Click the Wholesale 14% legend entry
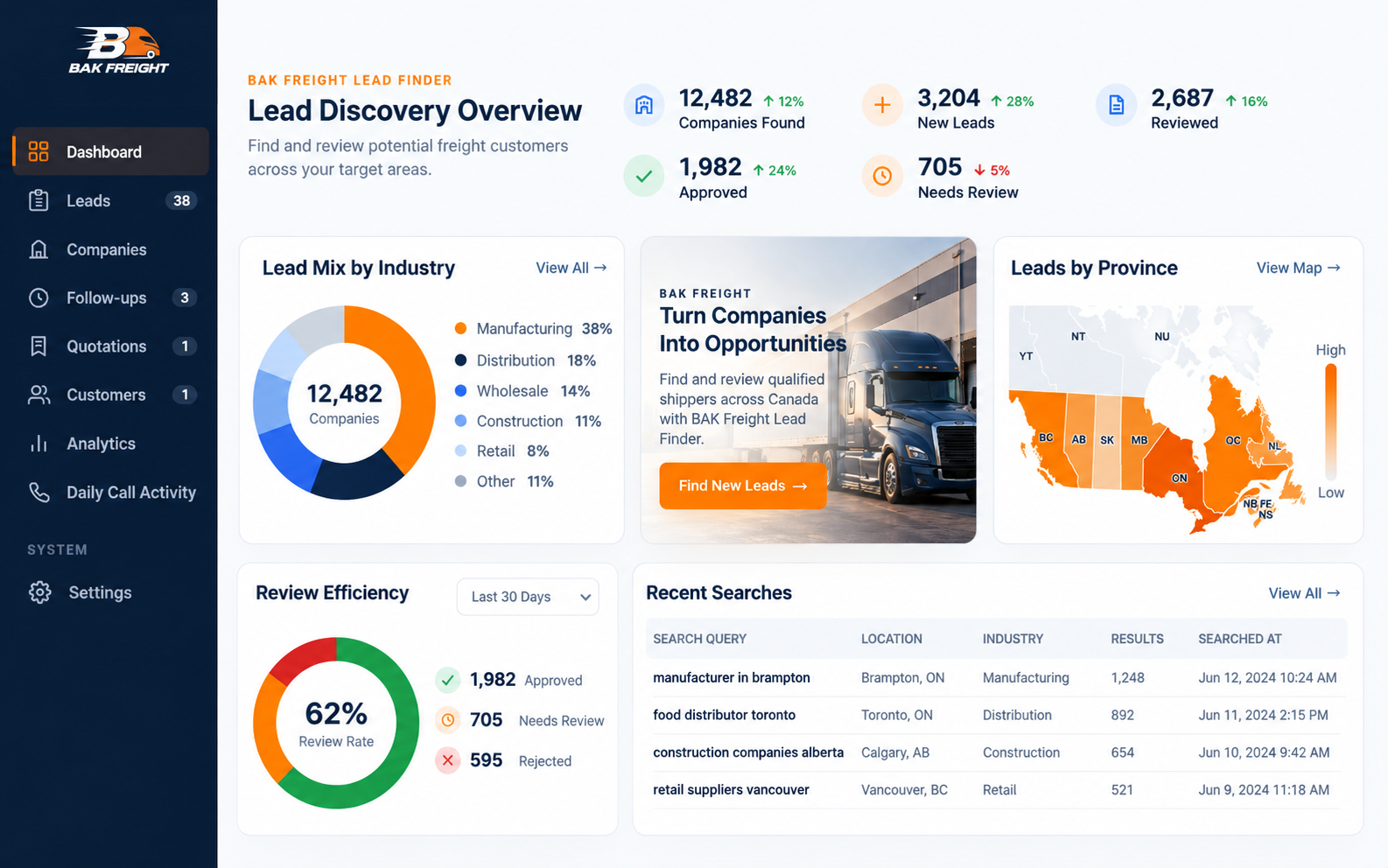1388x868 pixels. [x=522, y=391]
